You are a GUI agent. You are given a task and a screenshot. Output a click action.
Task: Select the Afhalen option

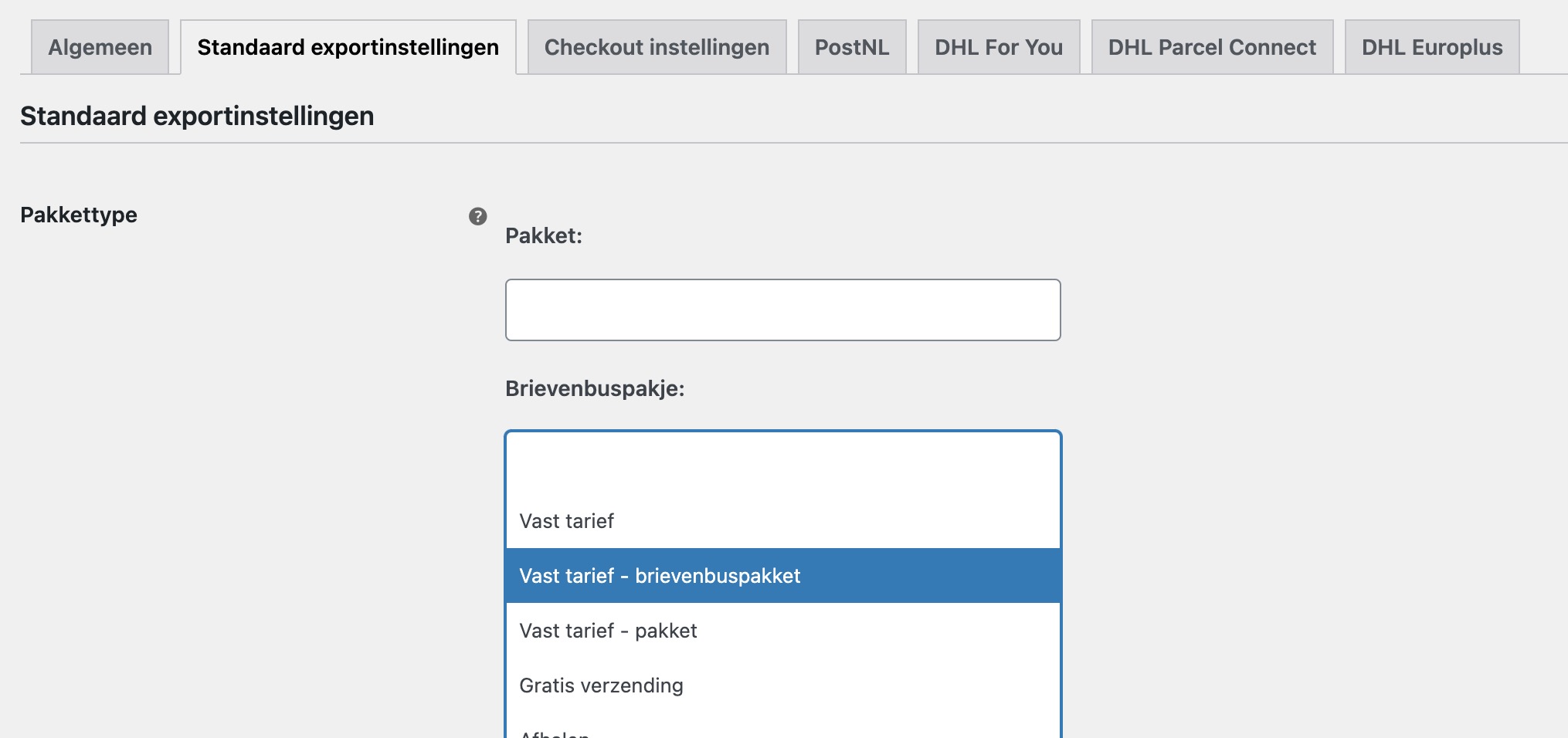[556, 732]
